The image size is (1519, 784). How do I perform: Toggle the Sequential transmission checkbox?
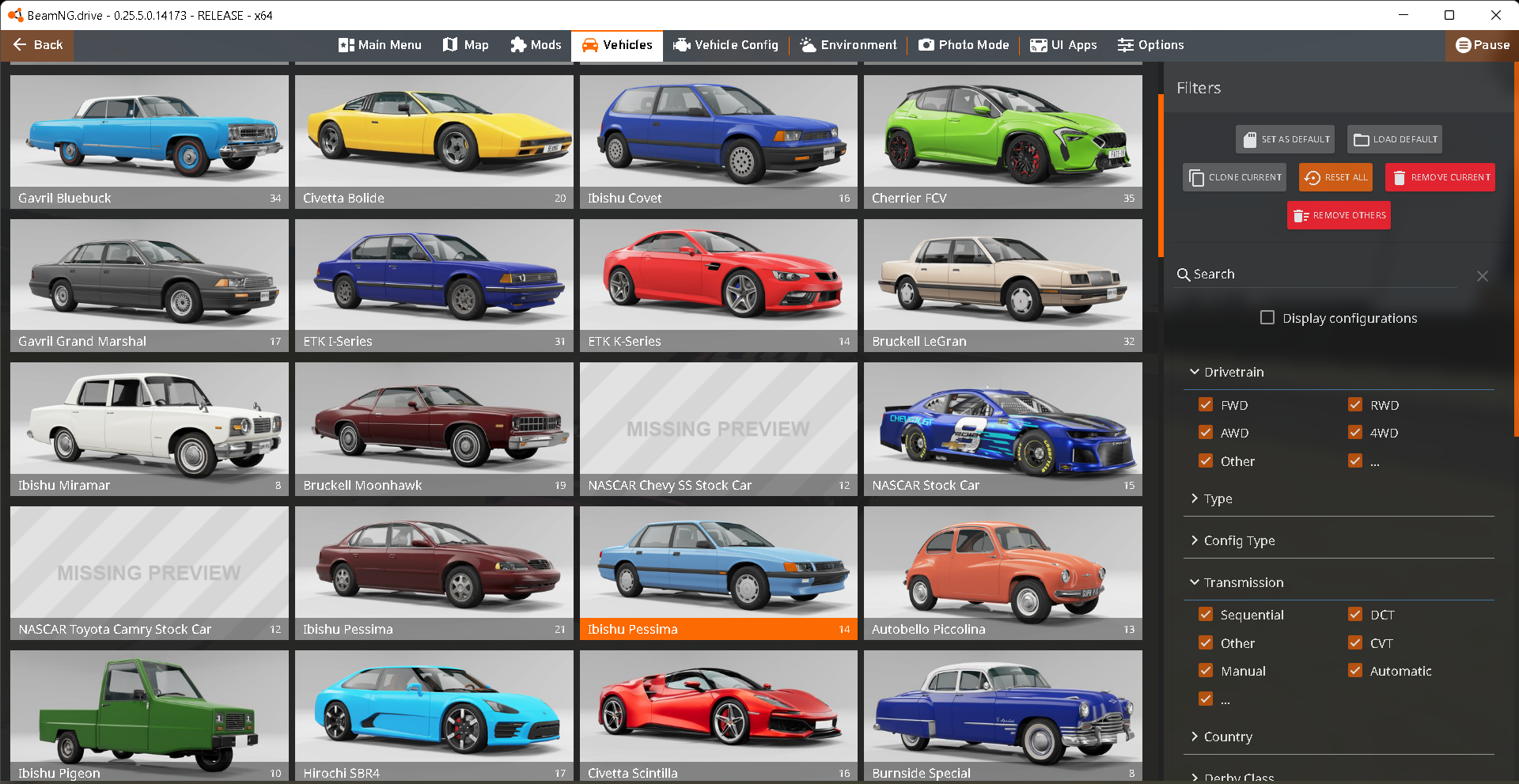click(1206, 614)
